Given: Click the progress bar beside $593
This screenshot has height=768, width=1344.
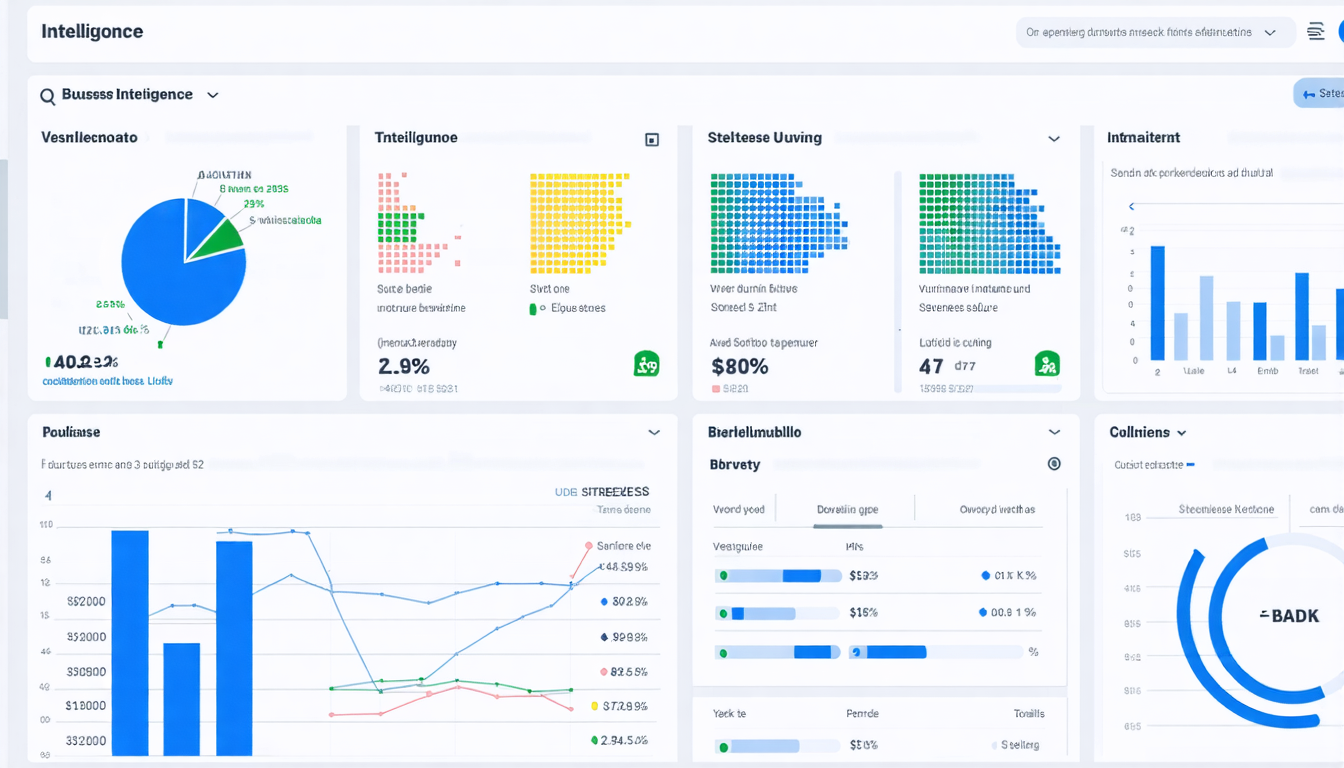Looking at the screenshot, I should (778, 576).
